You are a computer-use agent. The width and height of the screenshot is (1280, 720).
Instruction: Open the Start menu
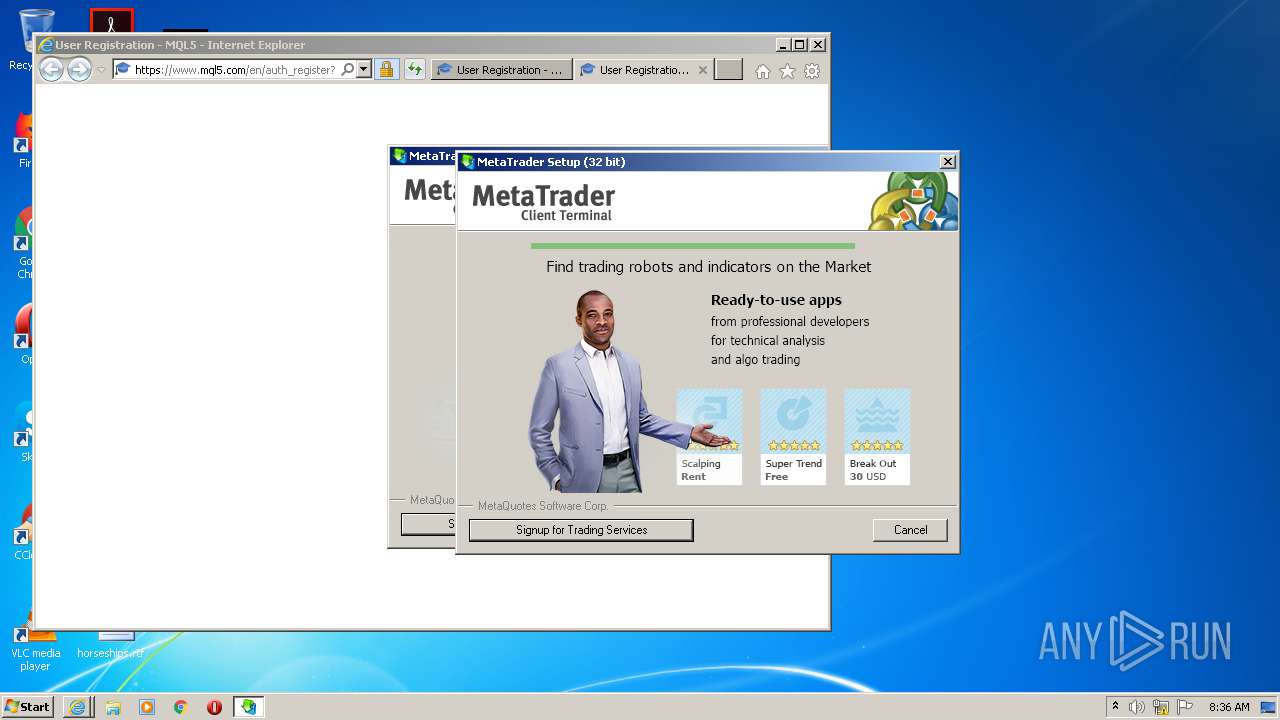27,706
